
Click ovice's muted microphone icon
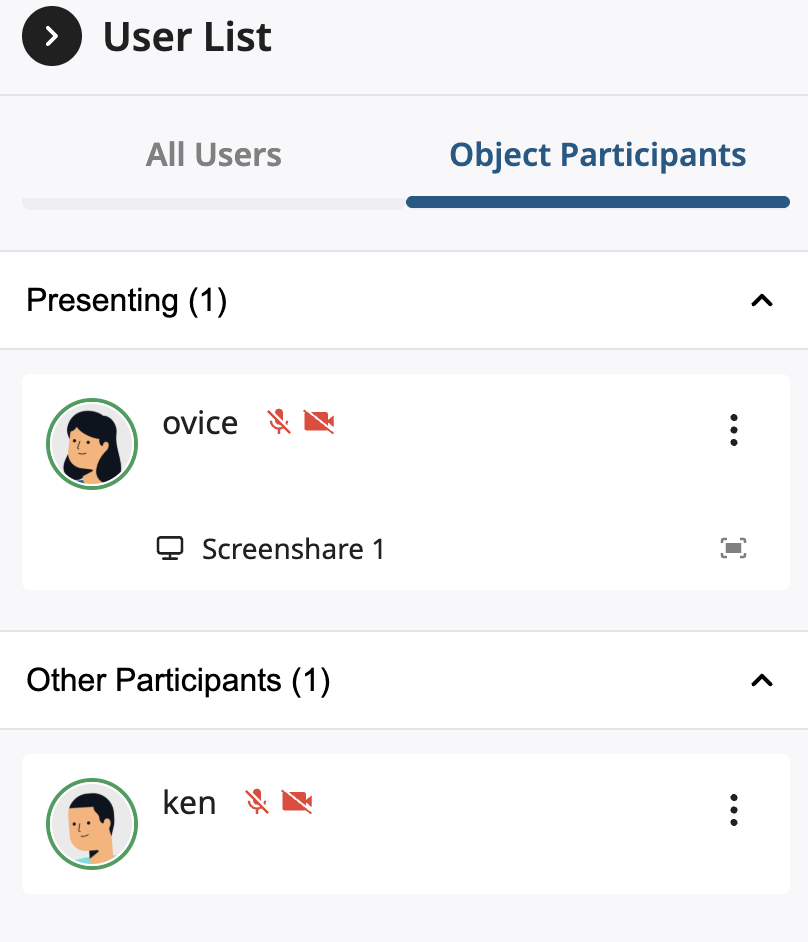279,422
